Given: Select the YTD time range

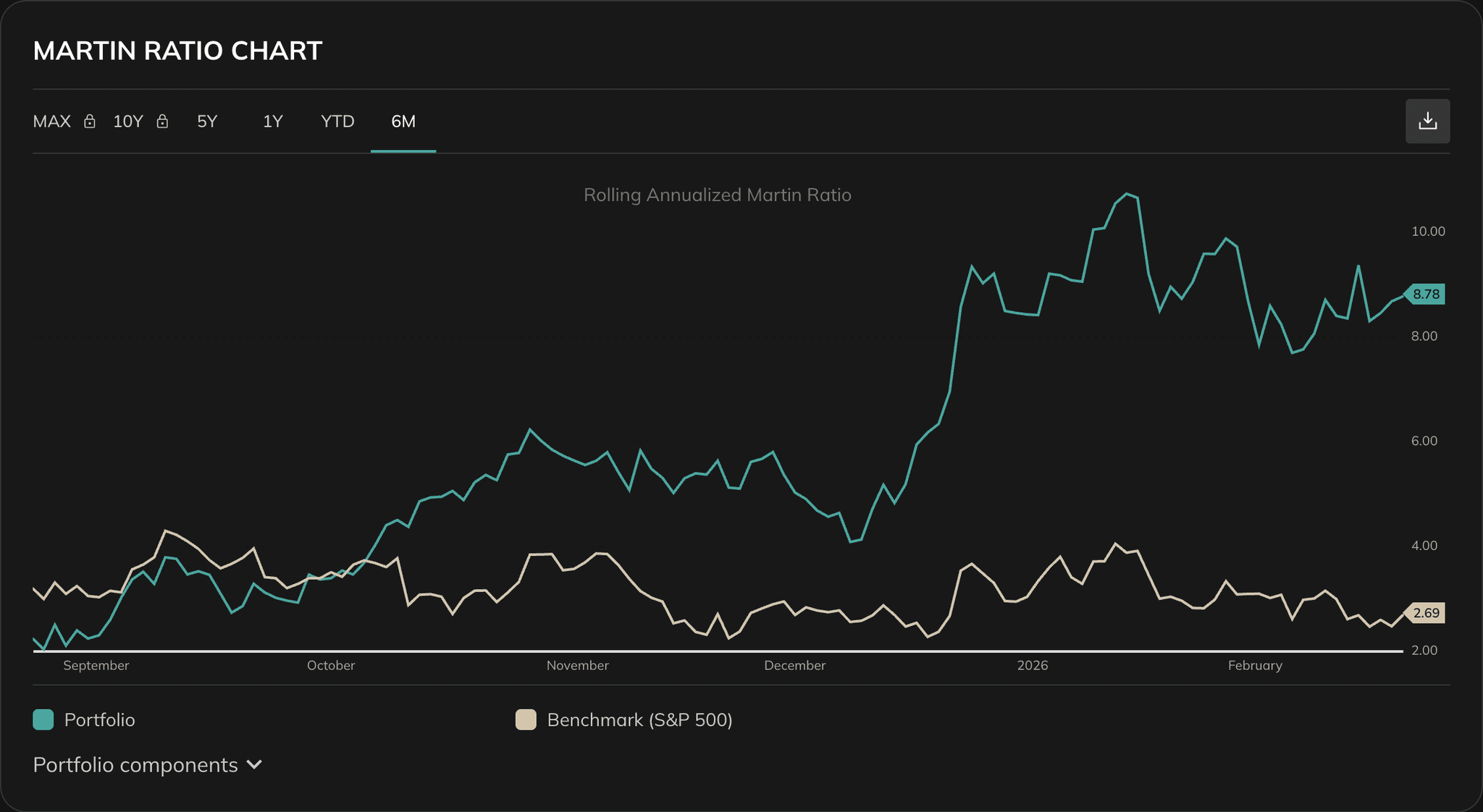Looking at the screenshot, I should coord(336,122).
